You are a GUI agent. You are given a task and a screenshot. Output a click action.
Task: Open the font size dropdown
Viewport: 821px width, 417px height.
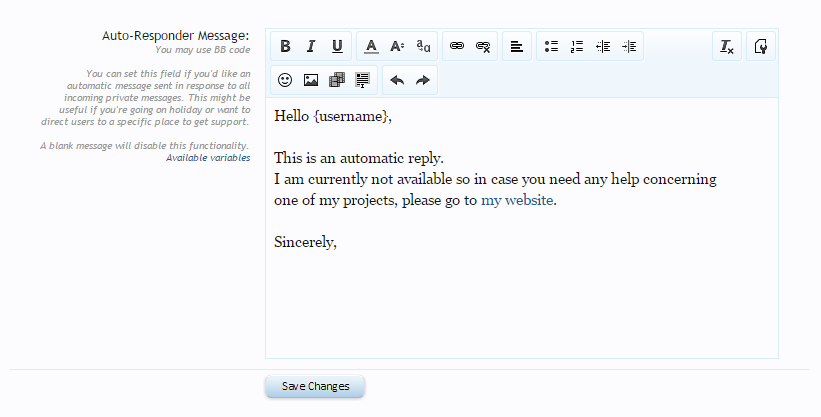click(397, 46)
